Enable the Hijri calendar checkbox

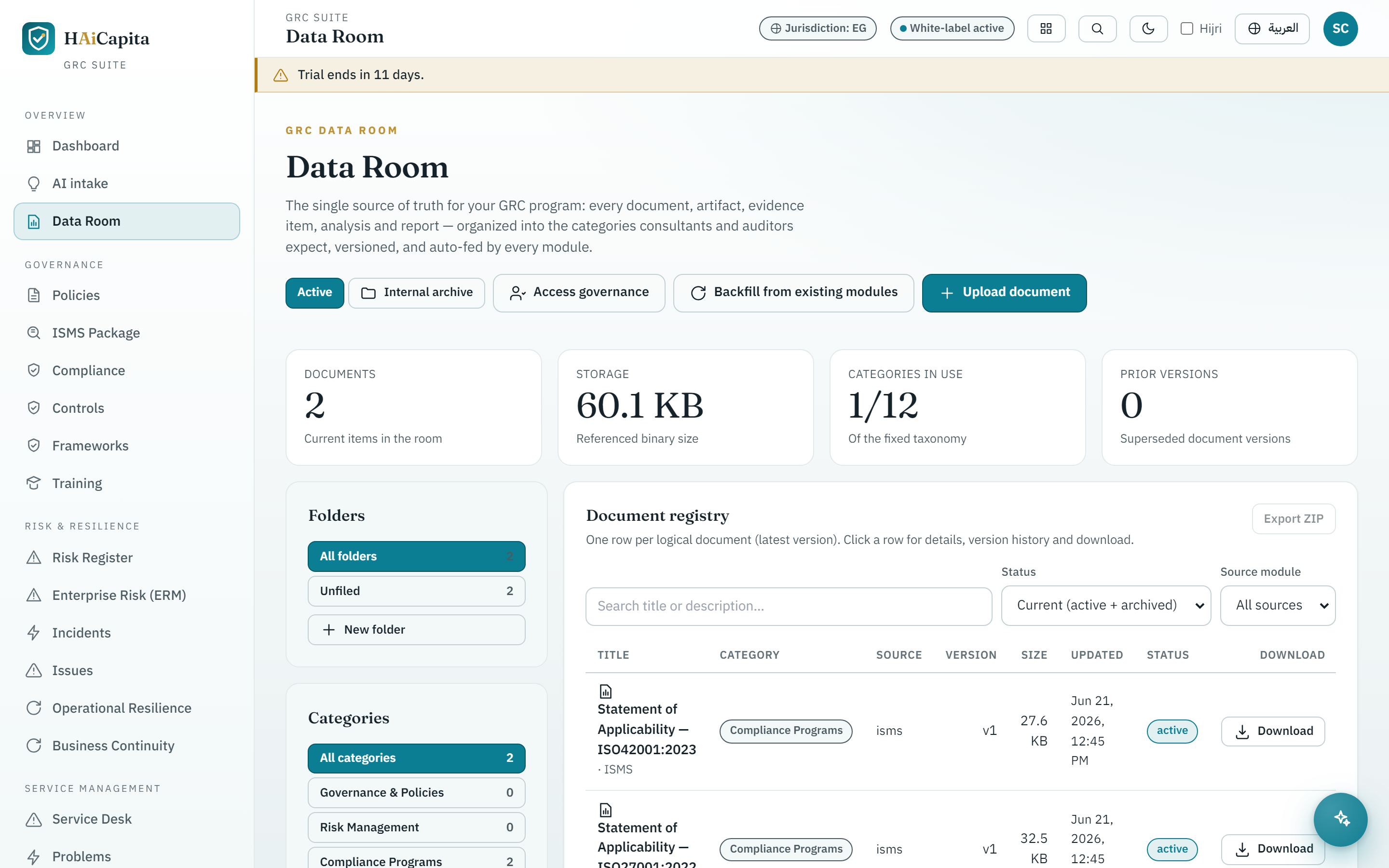[1187, 29]
